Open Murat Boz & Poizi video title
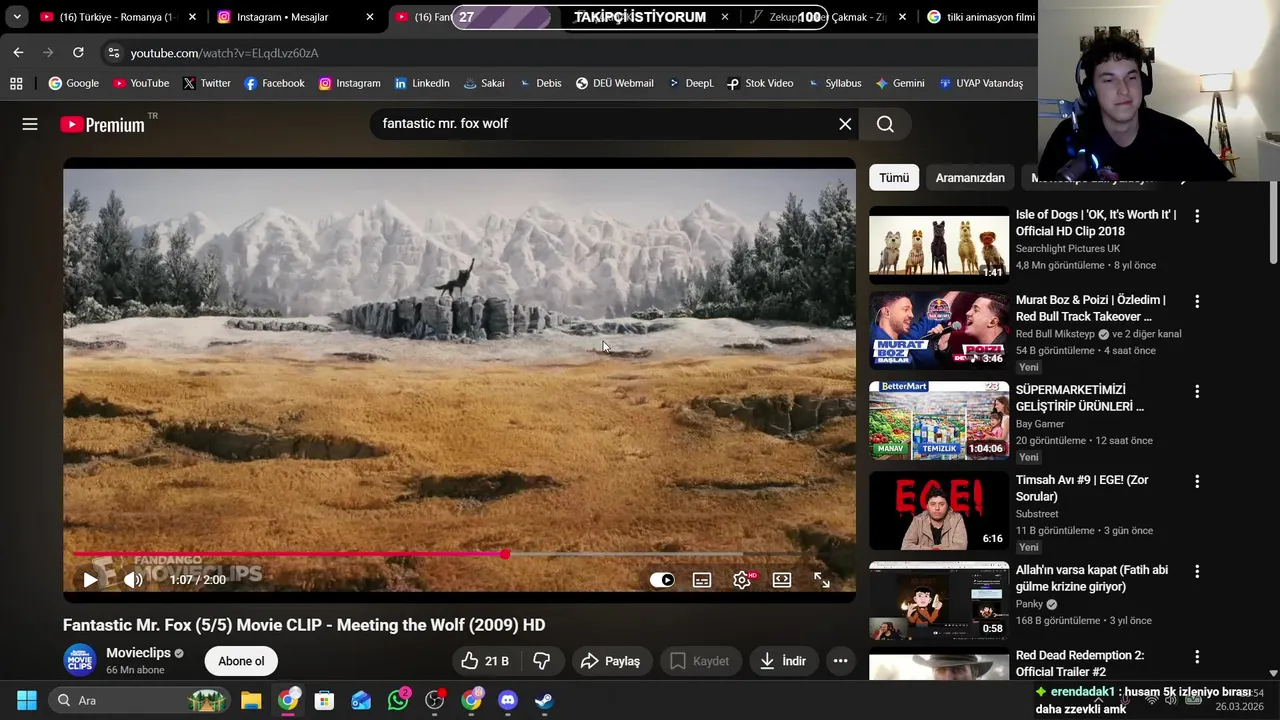1280x720 pixels. point(1090,308)
